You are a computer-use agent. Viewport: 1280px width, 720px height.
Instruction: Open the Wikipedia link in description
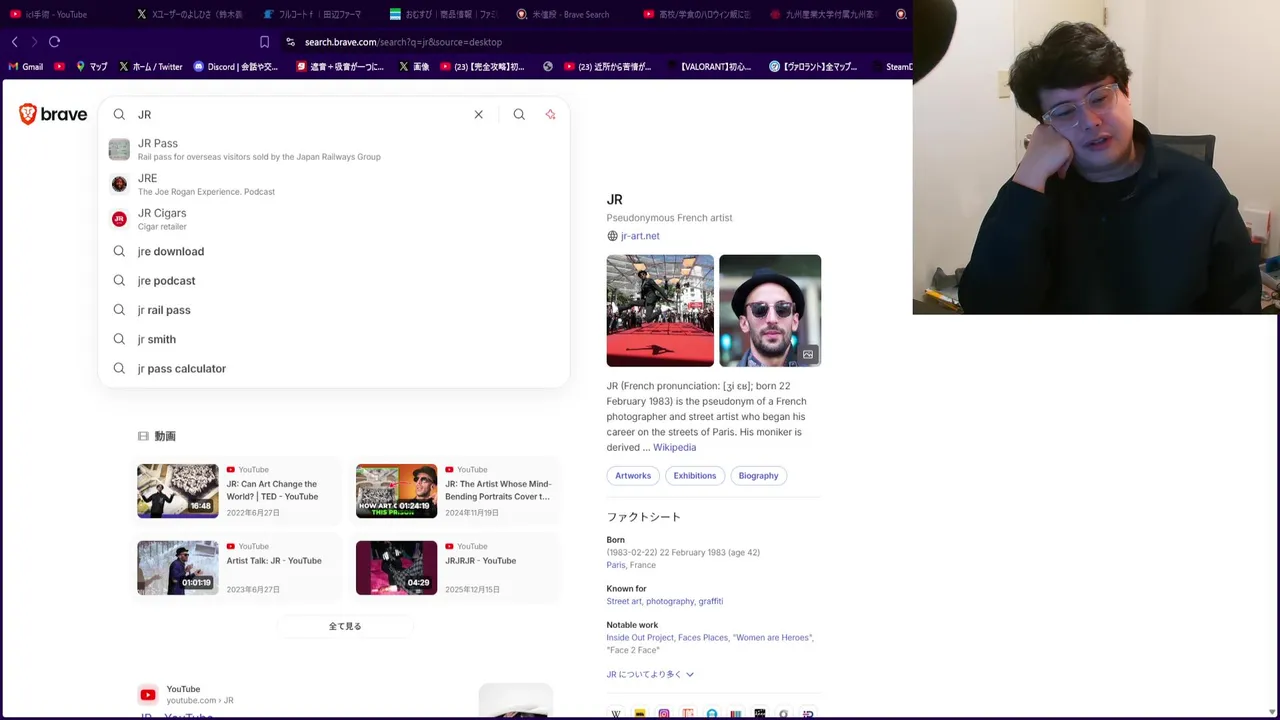pyautogui.click(x=674, y=447)
